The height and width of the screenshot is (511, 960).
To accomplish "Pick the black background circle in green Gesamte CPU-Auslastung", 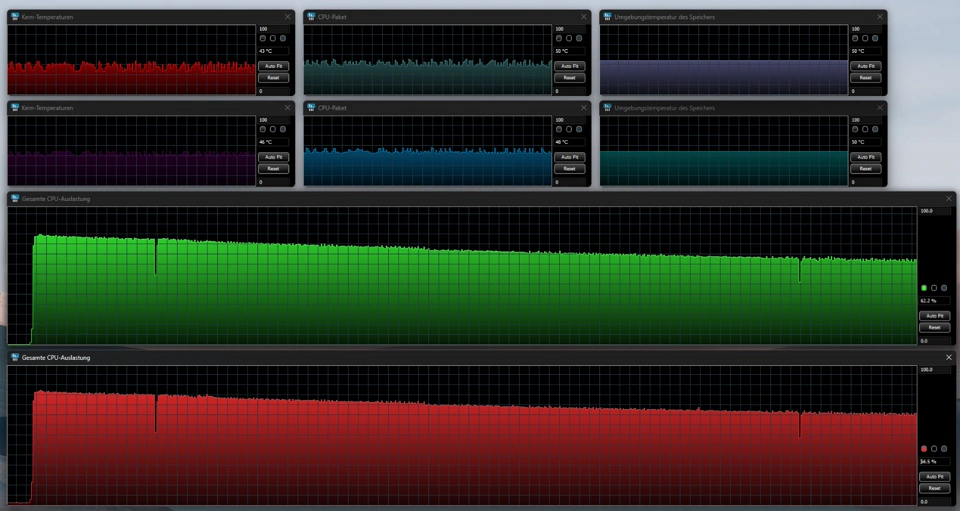I will [x=934, y=288].
